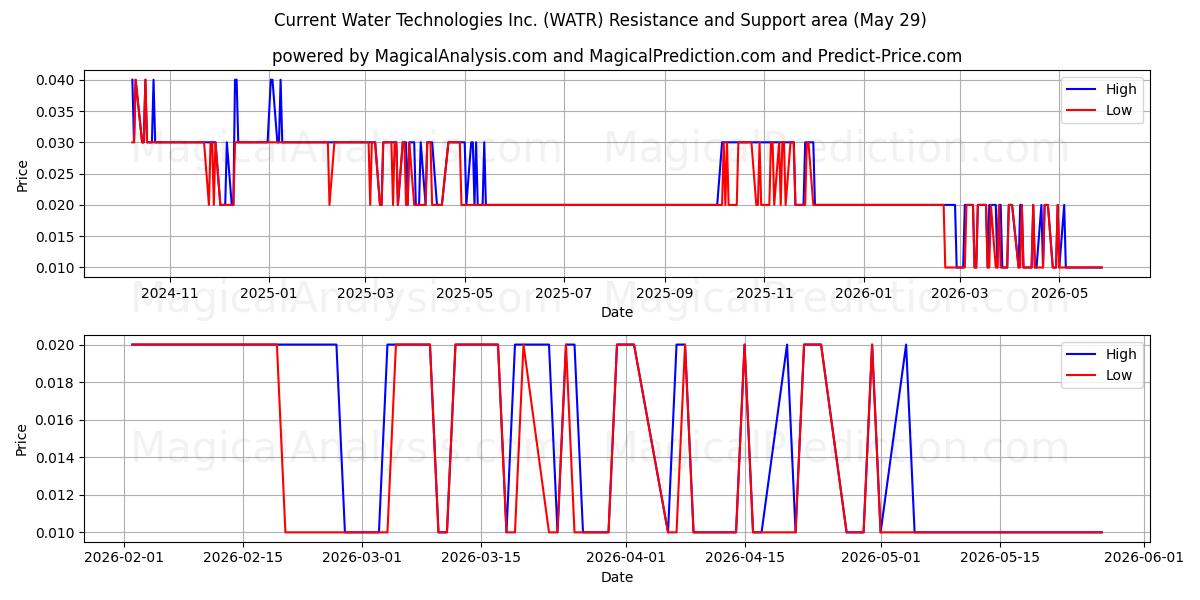Click the 0.014 price tick label

[x=56, y=458]
